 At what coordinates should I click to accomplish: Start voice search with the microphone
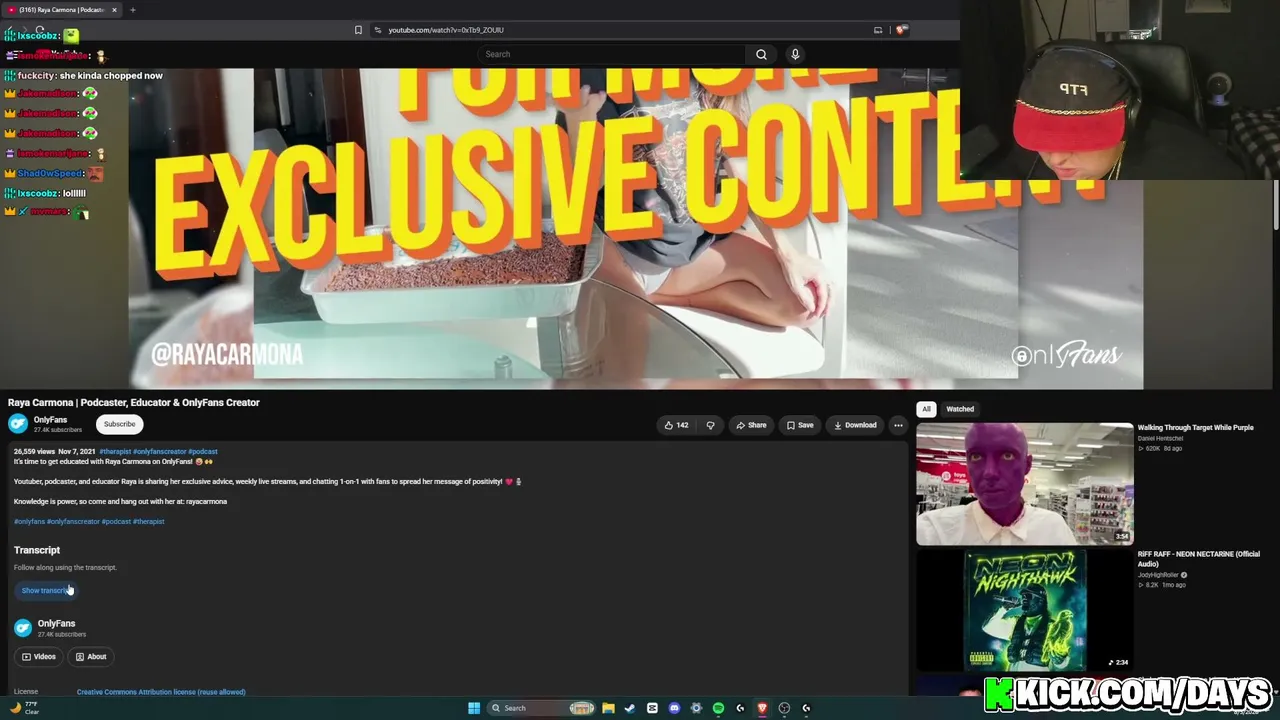(x=795, y=54)
